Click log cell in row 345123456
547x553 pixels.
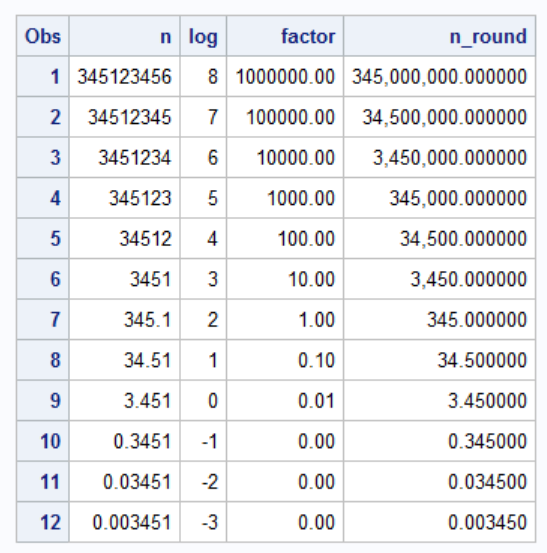point(203,77)
